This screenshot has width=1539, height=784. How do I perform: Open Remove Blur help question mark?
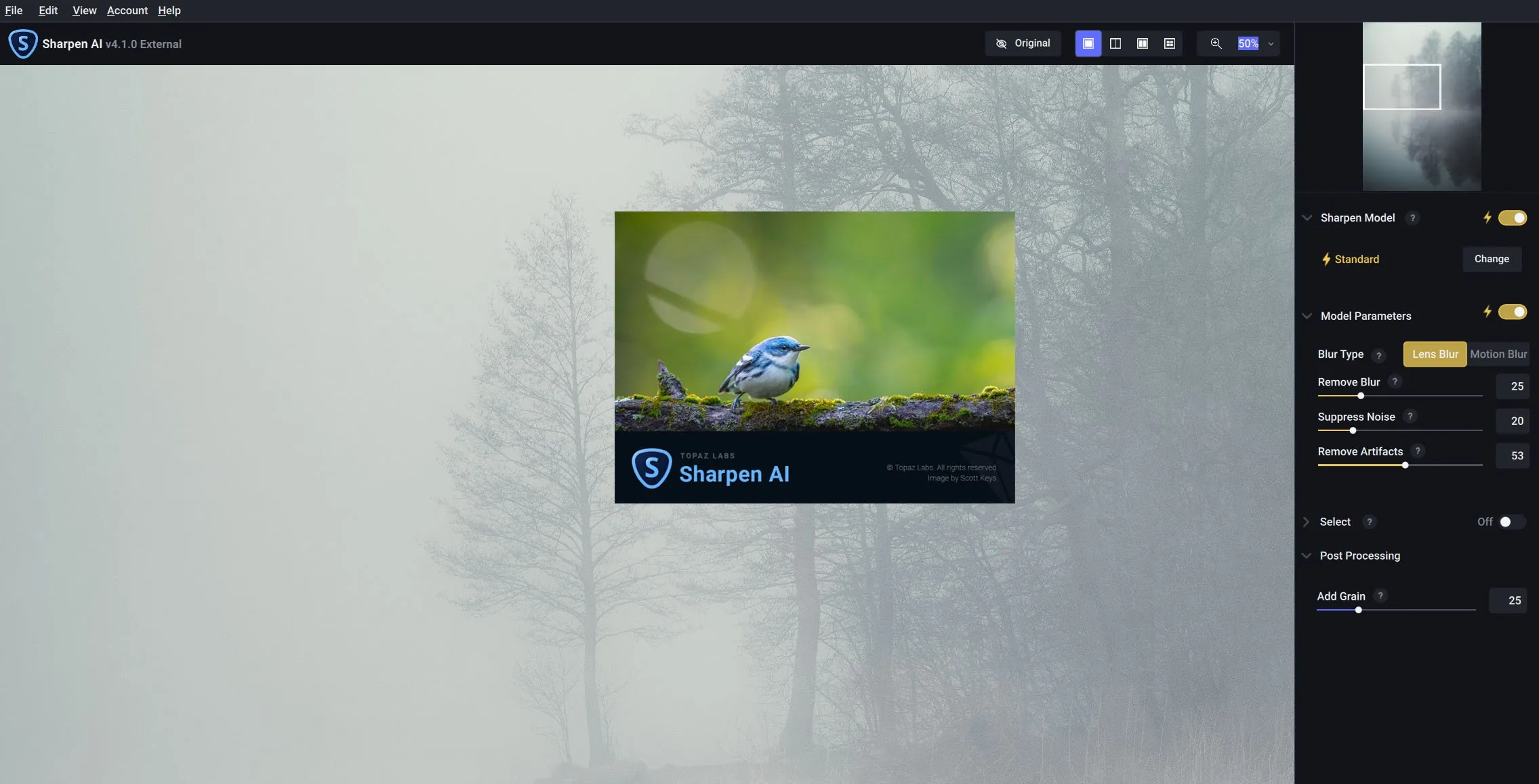1395,381
